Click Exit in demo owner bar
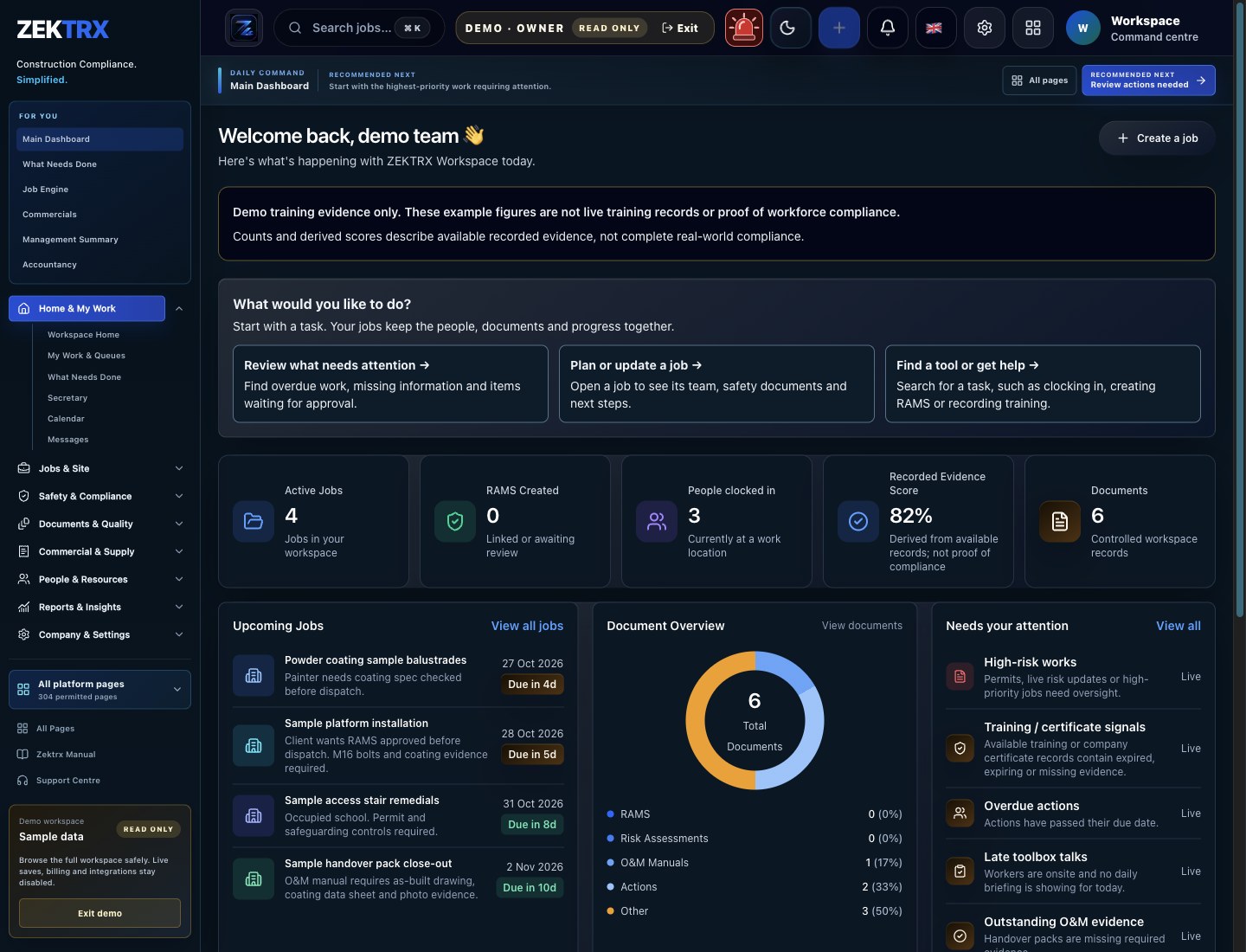This screenshot has height=952, width=1246. (x=680, y=28)
